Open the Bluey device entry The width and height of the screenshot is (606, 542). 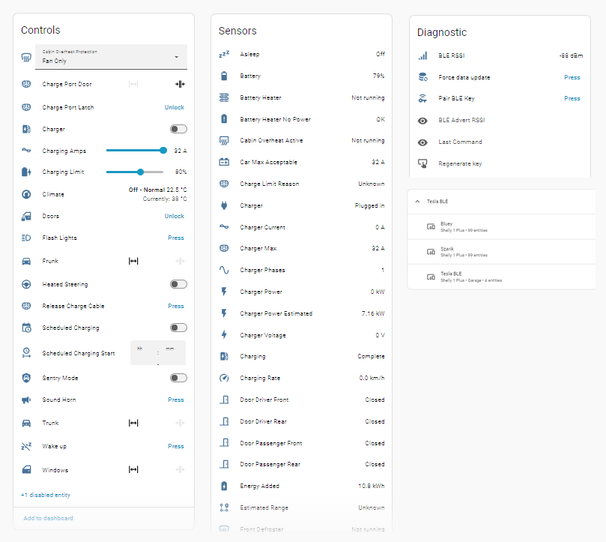502,227
